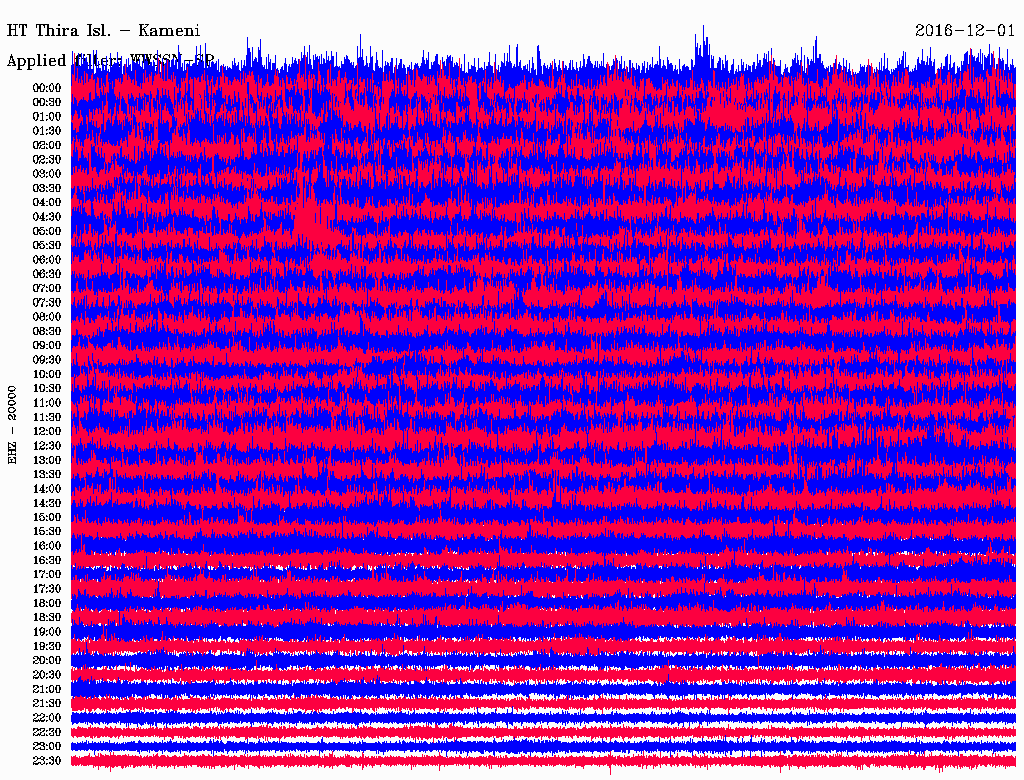Select the 08:30 time label
Viewport: 1024px width, 780px height.
click(47, 331)
